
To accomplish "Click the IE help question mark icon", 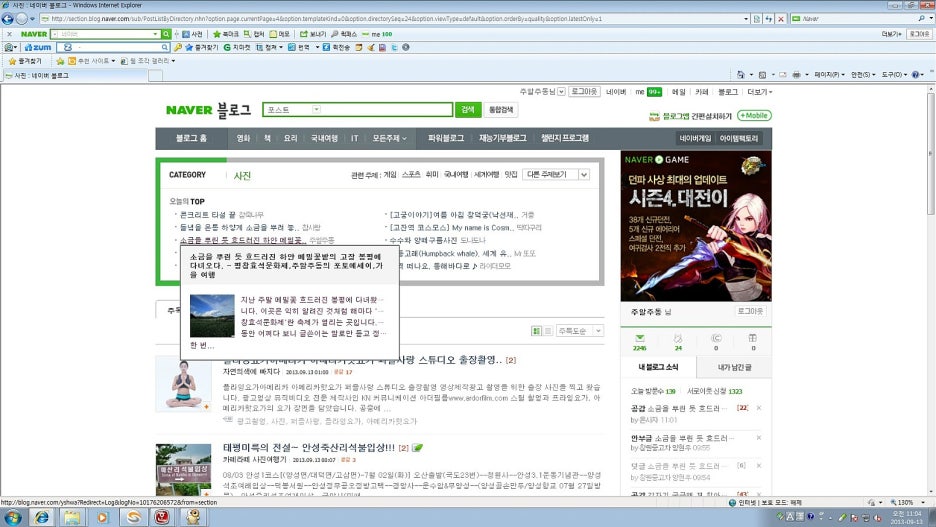I will pos(915,75).
